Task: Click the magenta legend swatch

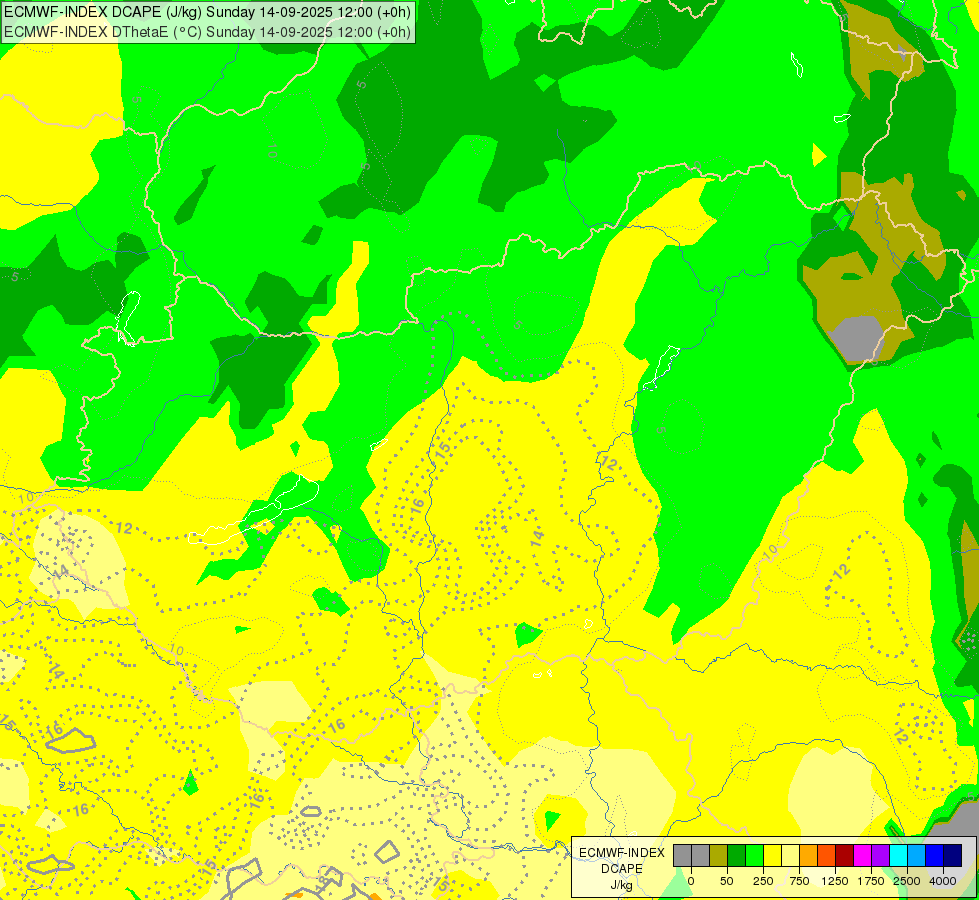Action: pos(862,855)
